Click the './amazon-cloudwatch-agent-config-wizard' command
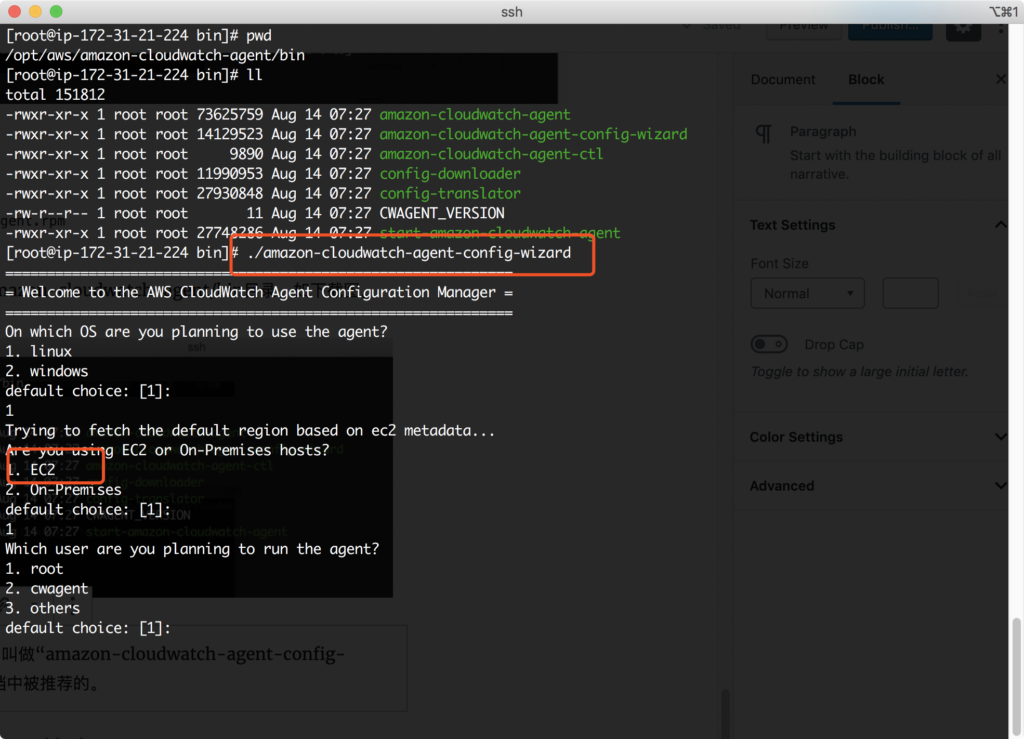 pos(409,253)
